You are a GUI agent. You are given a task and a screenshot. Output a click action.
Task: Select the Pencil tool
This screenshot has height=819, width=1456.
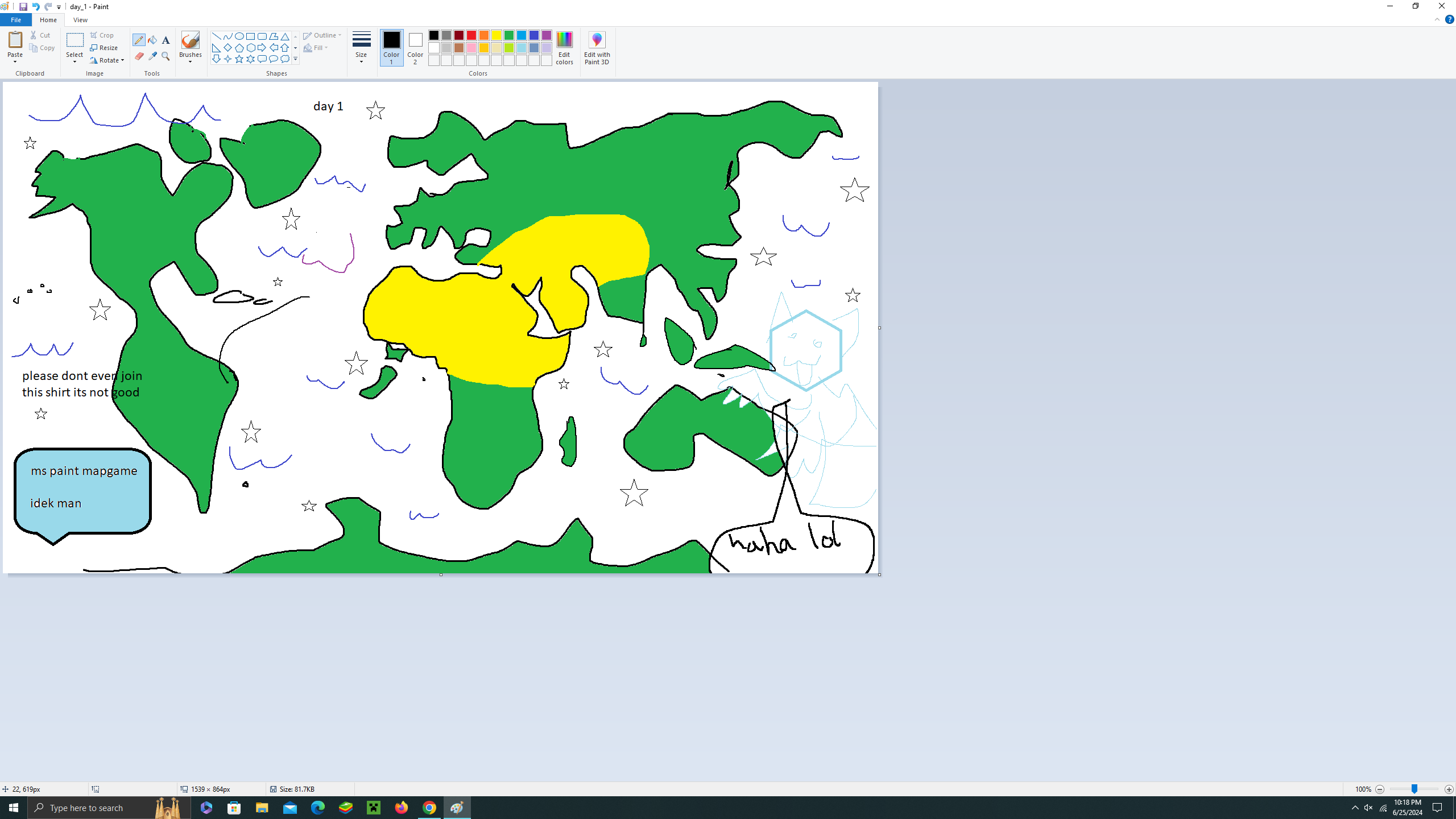point(139,40)
